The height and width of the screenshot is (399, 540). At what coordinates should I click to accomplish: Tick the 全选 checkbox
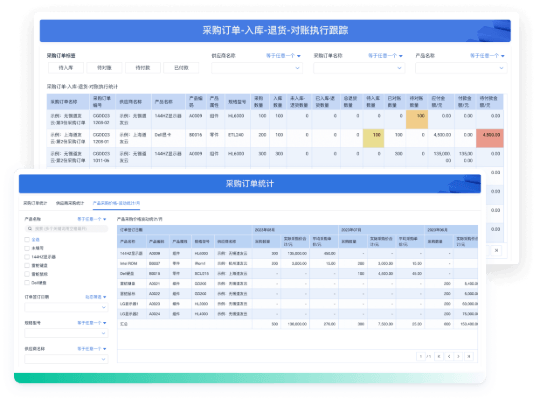(x=27, y=239)
